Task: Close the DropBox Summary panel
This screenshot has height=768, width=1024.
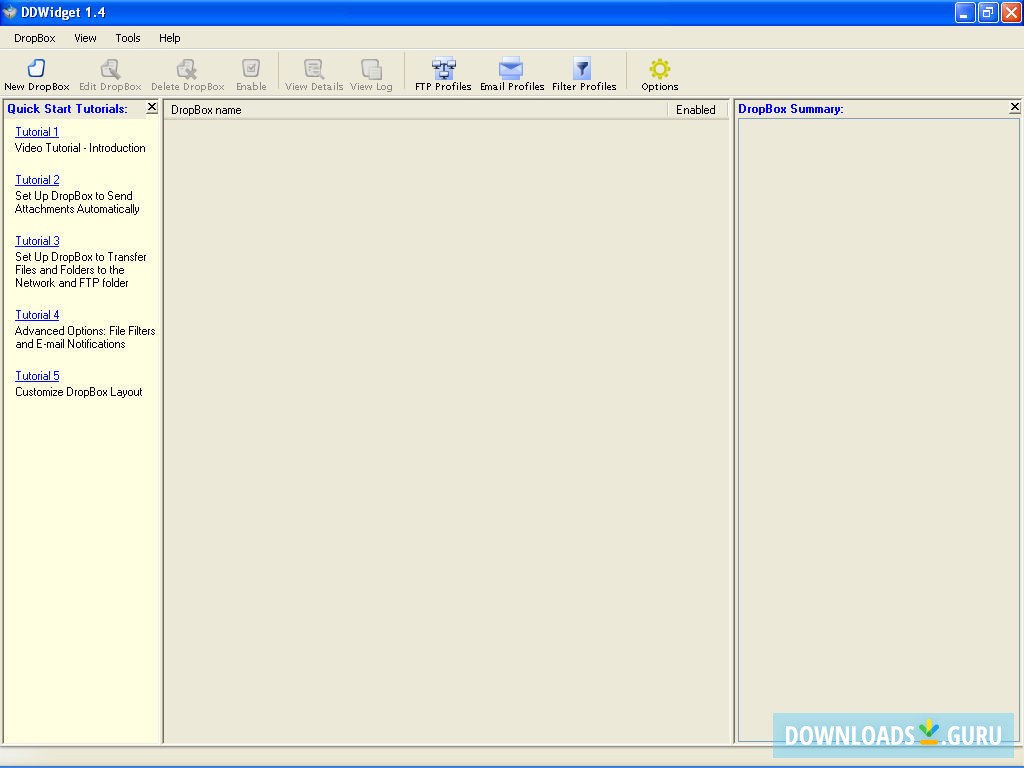Action: pos(1015,106)
